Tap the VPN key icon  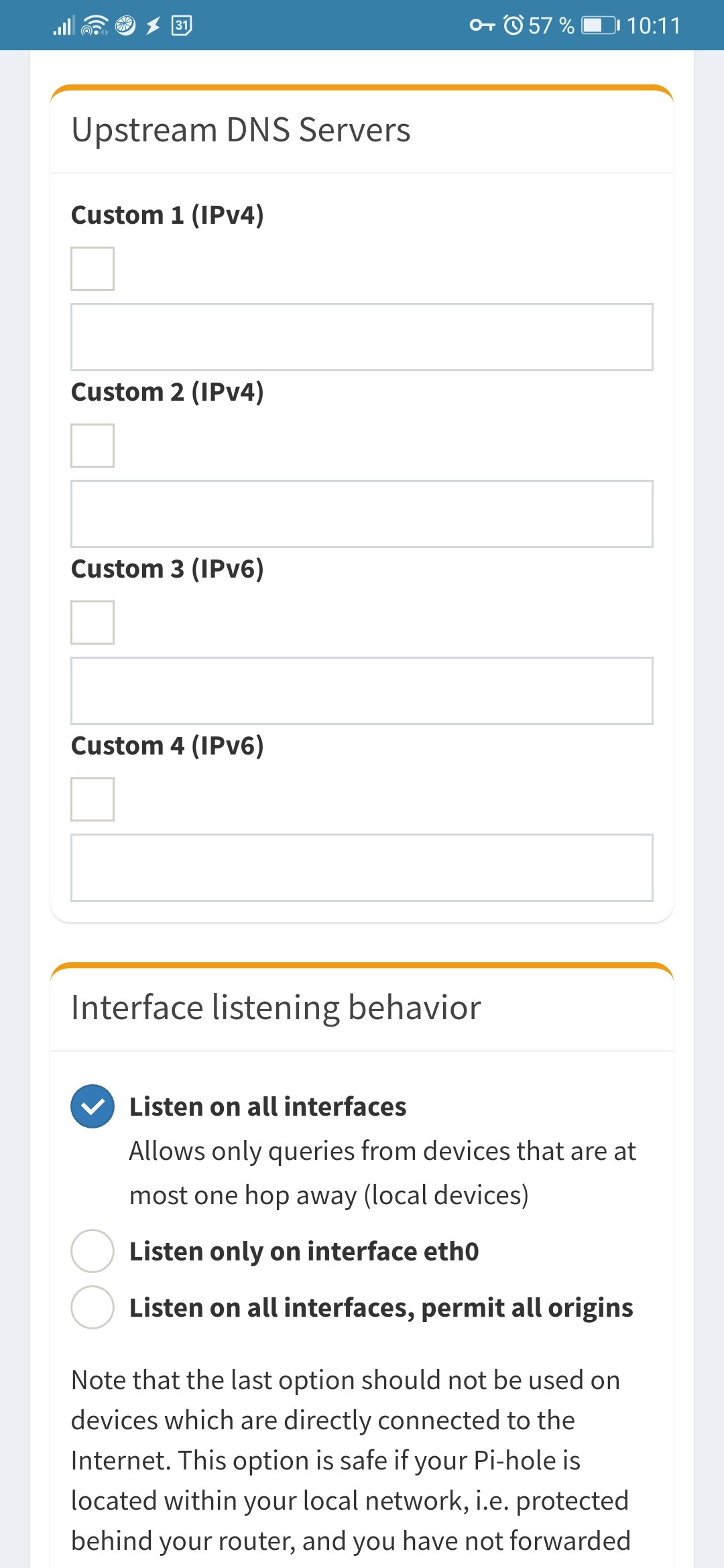pyautogui.click(x=482, y=25)
